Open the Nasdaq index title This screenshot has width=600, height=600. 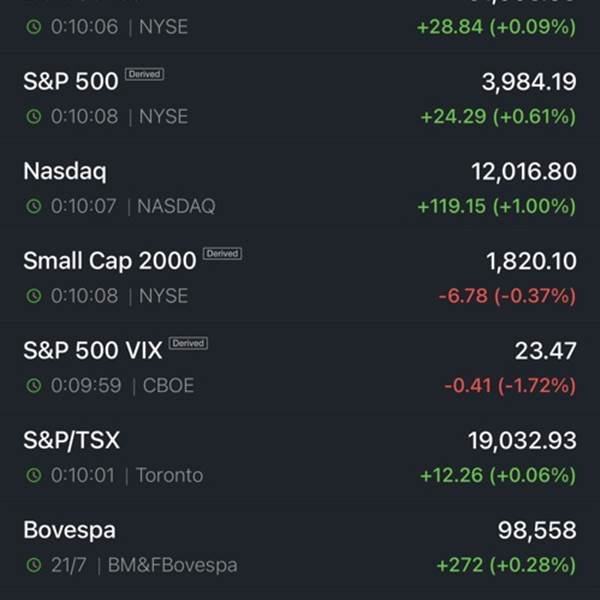pos(64,171)
